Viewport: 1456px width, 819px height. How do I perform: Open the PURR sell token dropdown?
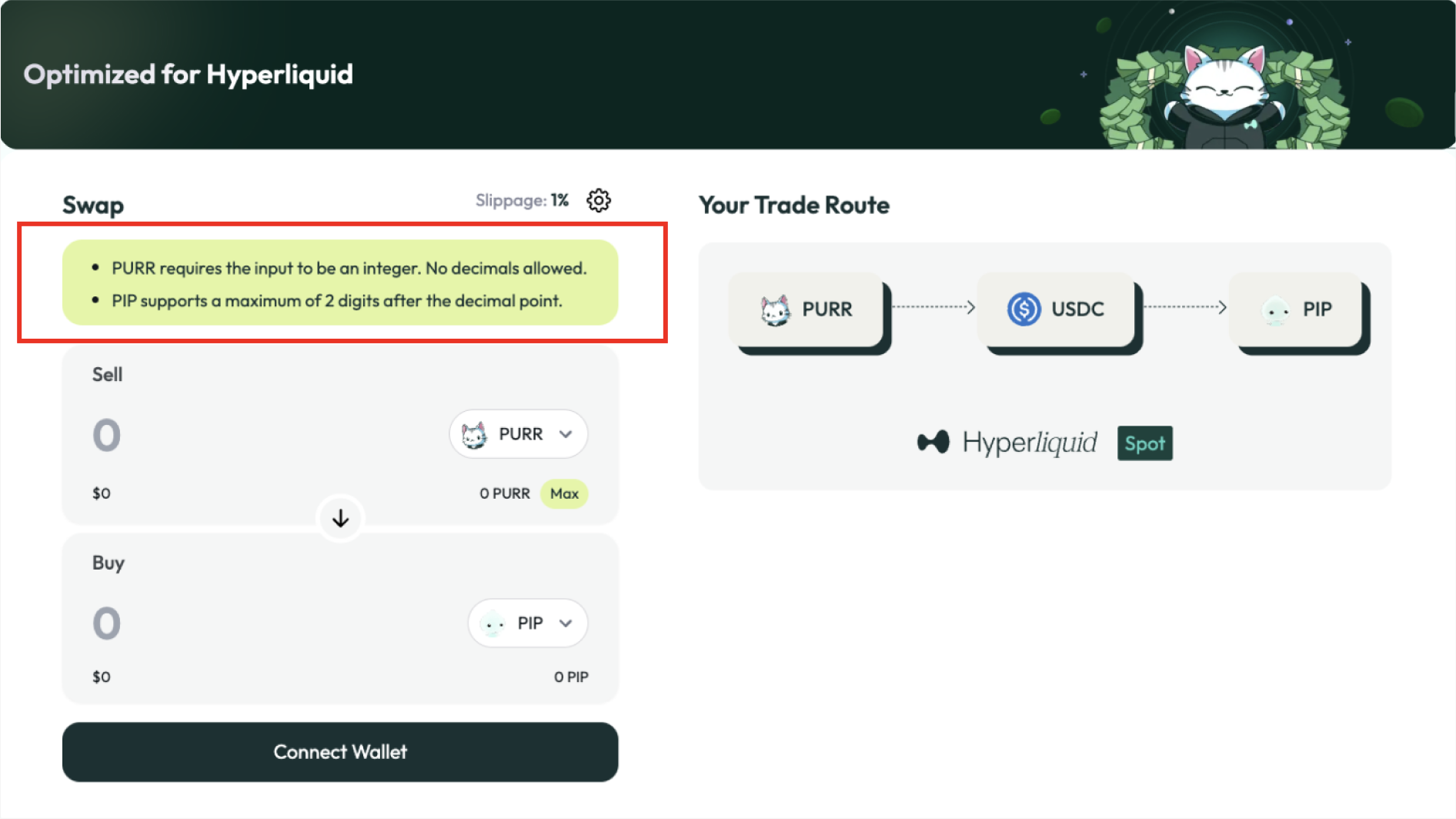[x=519, y=434]
